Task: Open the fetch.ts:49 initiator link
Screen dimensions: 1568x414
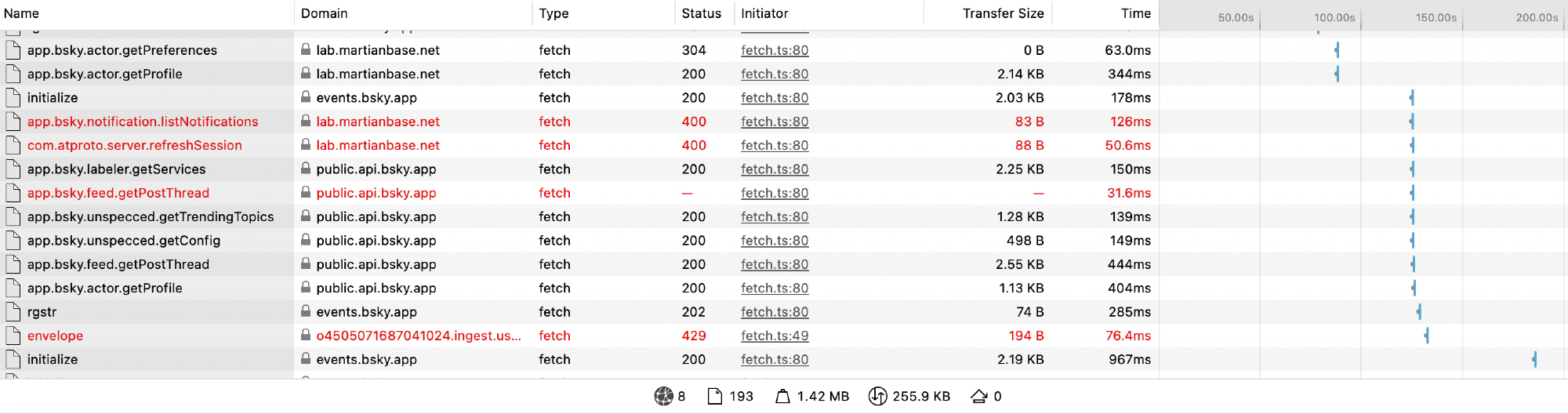Action: click(775, 336)
